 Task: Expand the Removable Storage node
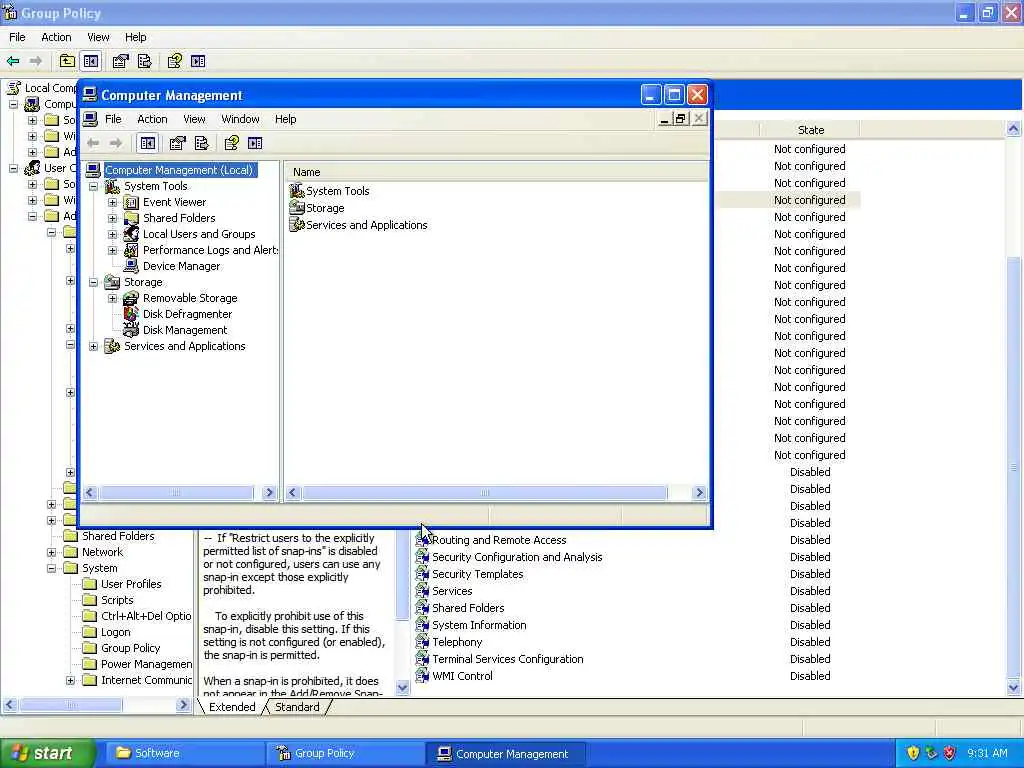(112, 298)
